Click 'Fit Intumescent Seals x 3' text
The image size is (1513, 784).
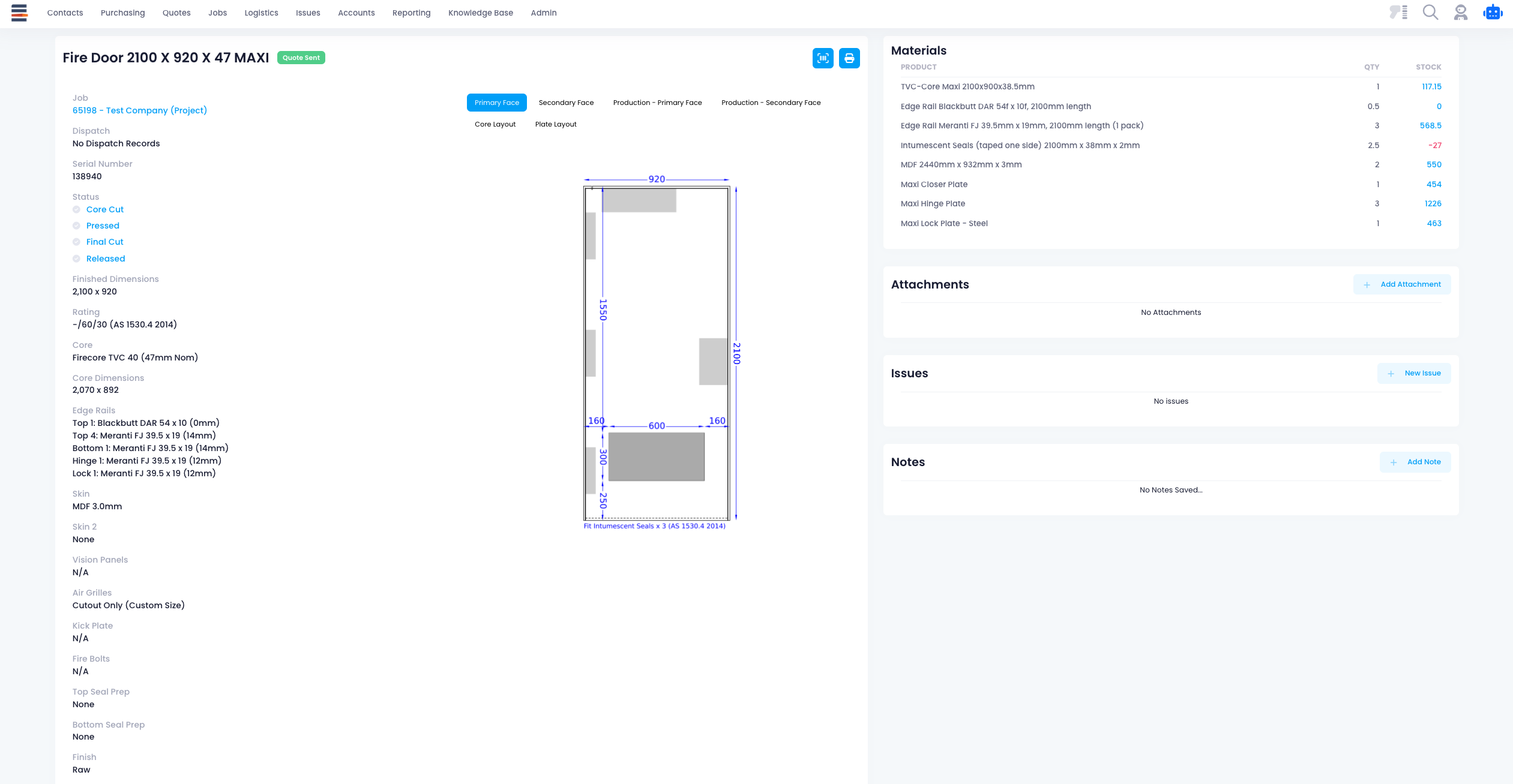[654, 526]
